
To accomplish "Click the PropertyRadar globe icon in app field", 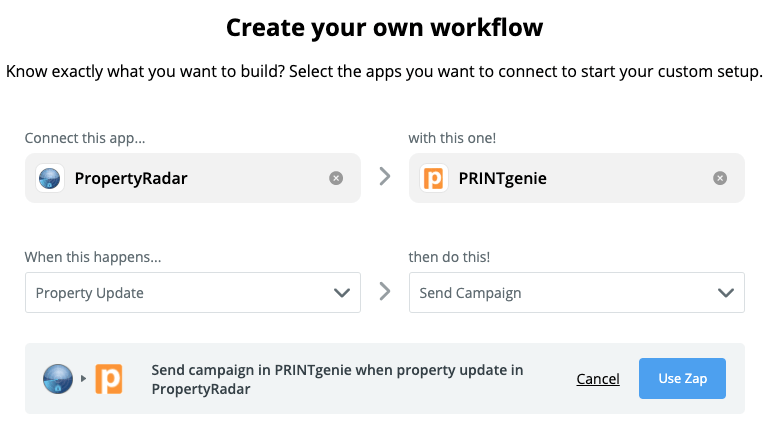I will tap(50, 178).
